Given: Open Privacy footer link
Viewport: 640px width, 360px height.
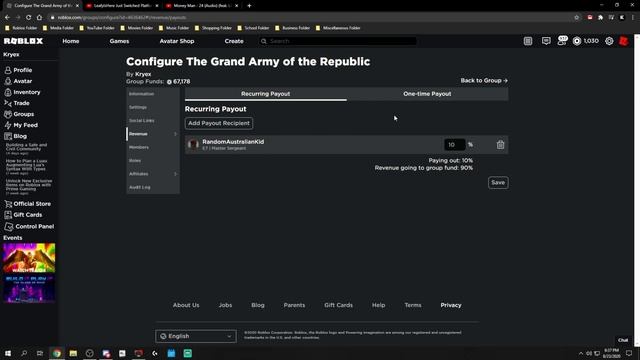Looking at the screenshot, I should click(x=451, y=305).
